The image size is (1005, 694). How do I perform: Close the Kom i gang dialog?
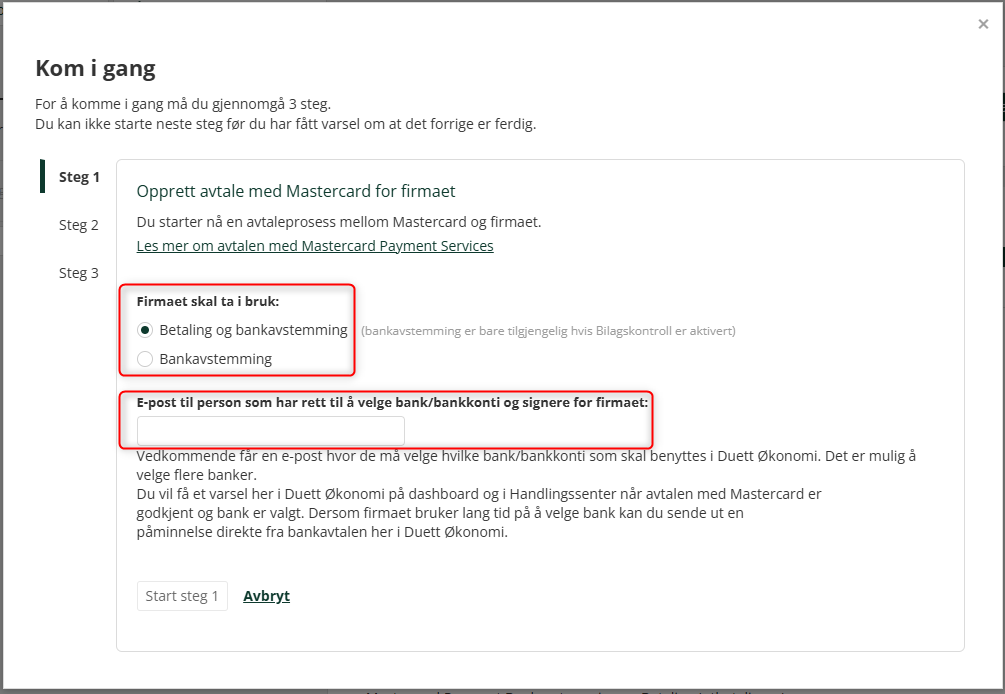click(x=983, y=24)
